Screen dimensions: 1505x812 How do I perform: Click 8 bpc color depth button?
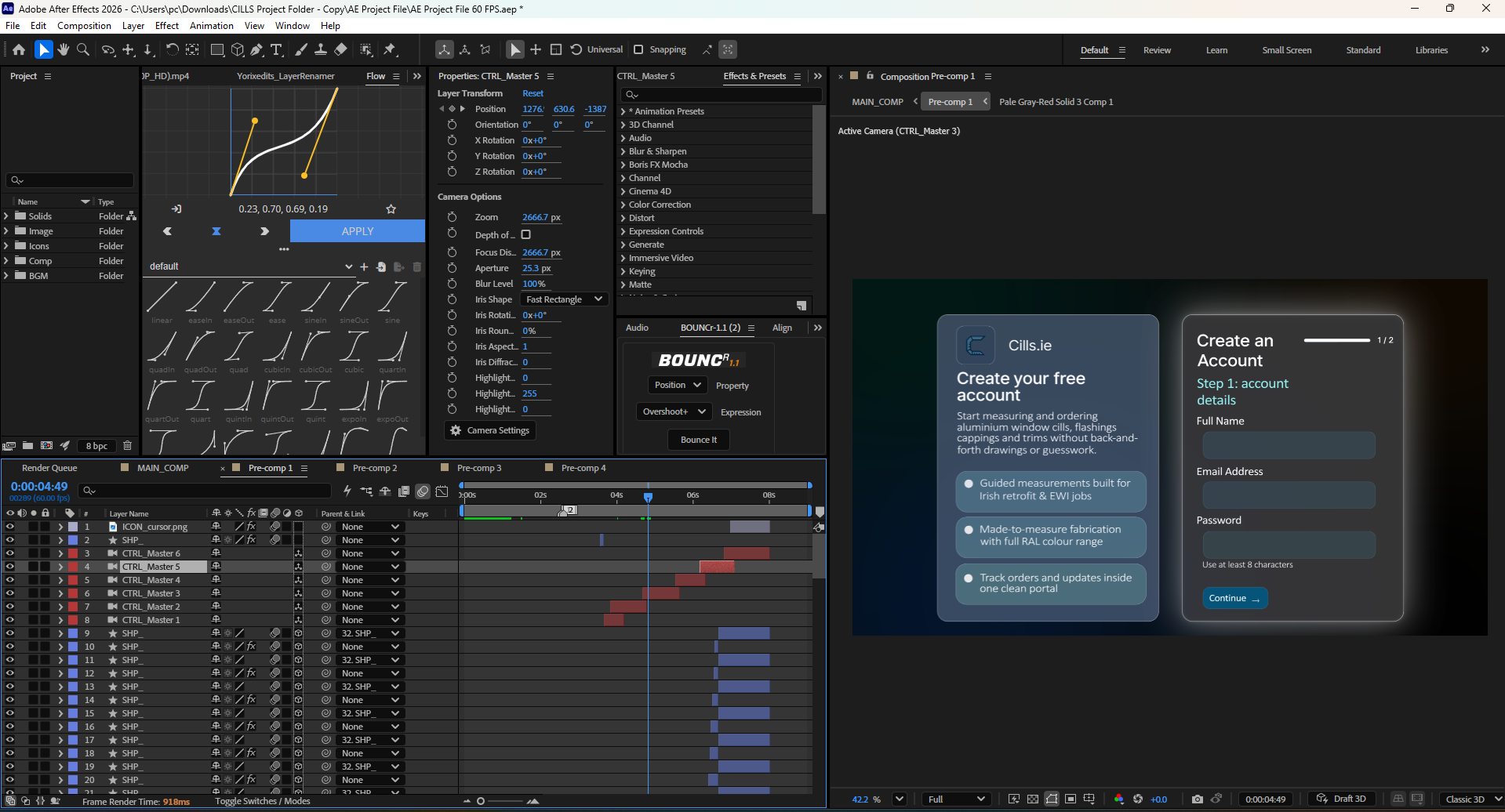click(97, 446)
